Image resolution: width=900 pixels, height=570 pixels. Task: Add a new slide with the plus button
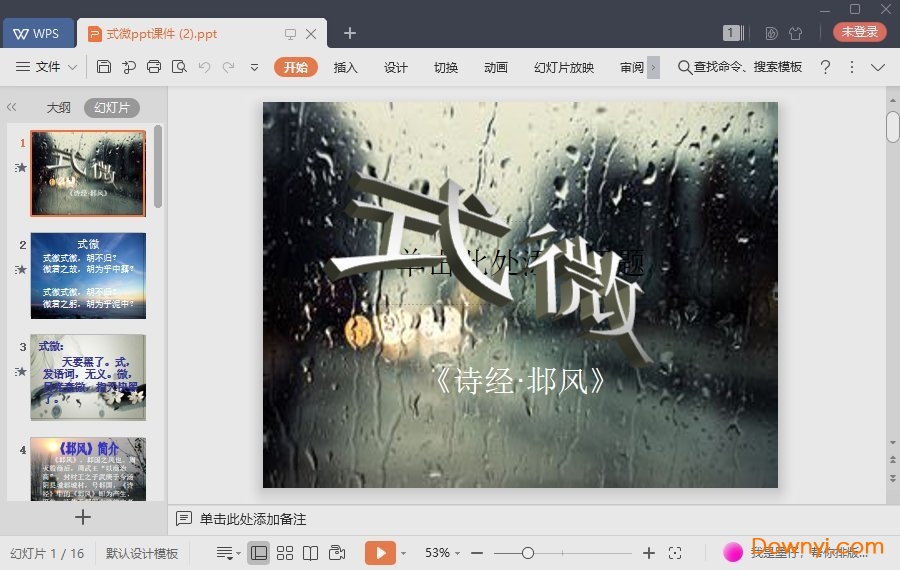83,517
